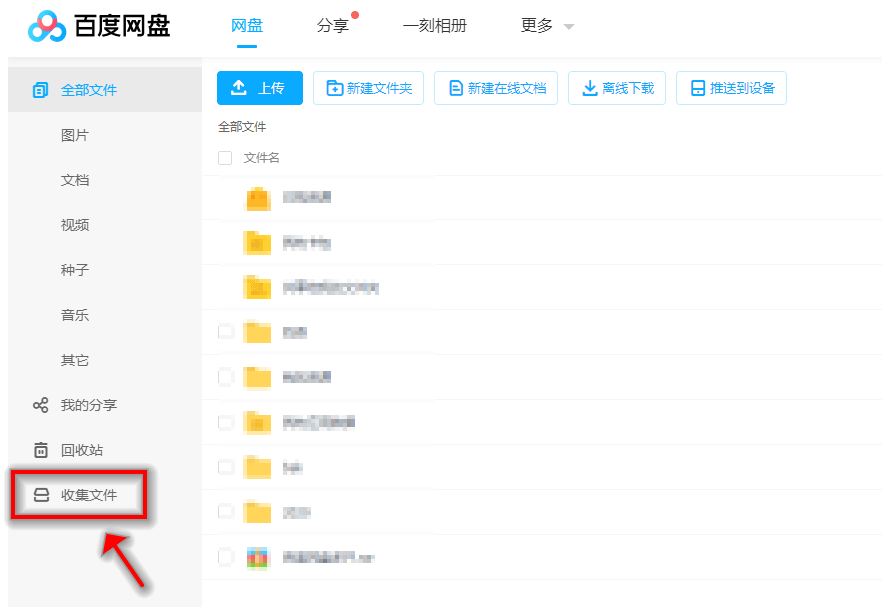Check the box for the last file row
Viewport: 882px width, 607px height.
(225, 556)
